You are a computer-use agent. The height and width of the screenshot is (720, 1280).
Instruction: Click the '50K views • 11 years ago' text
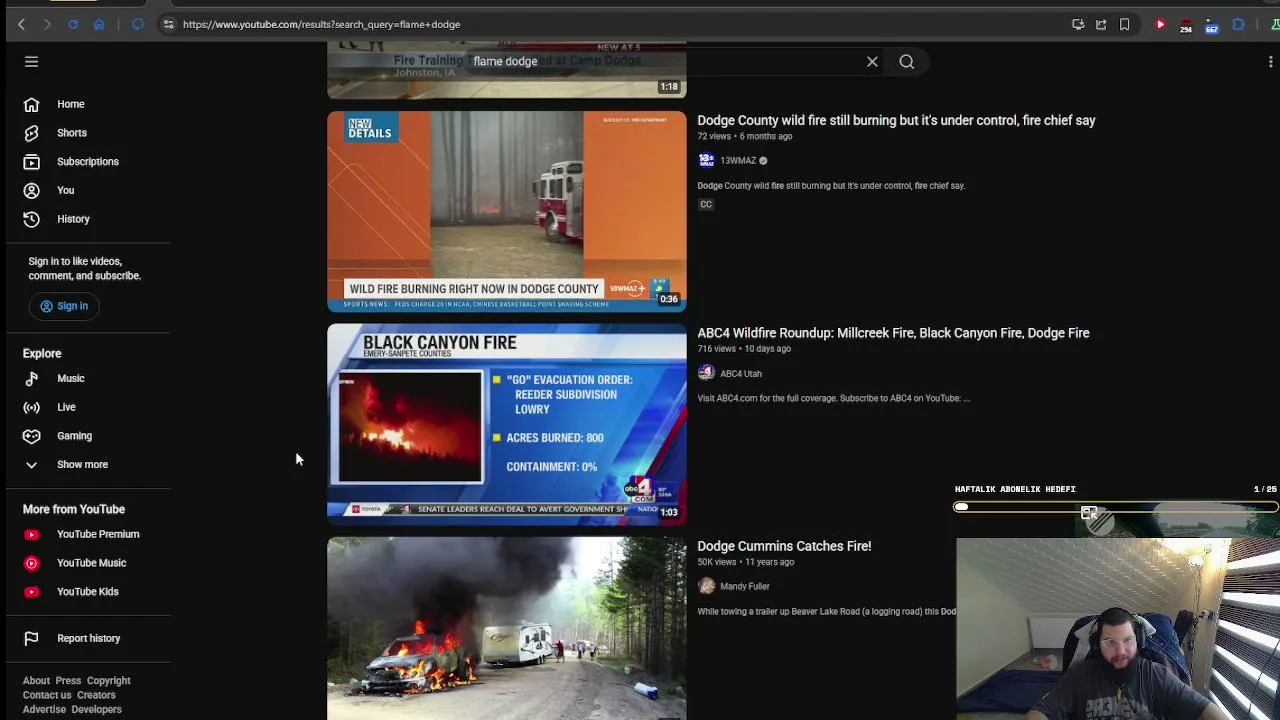[x=746, y=562]
